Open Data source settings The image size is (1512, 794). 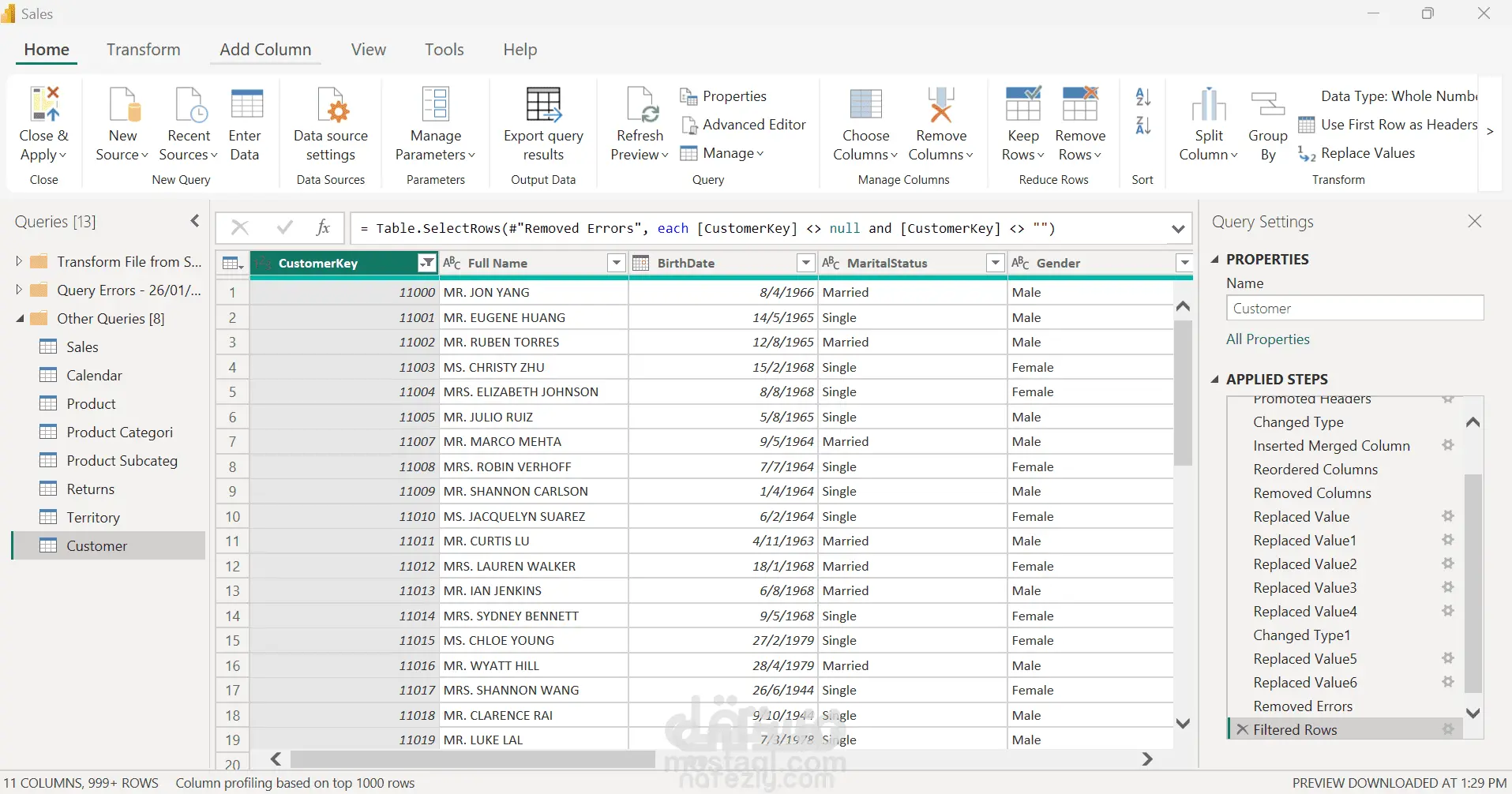331,105
